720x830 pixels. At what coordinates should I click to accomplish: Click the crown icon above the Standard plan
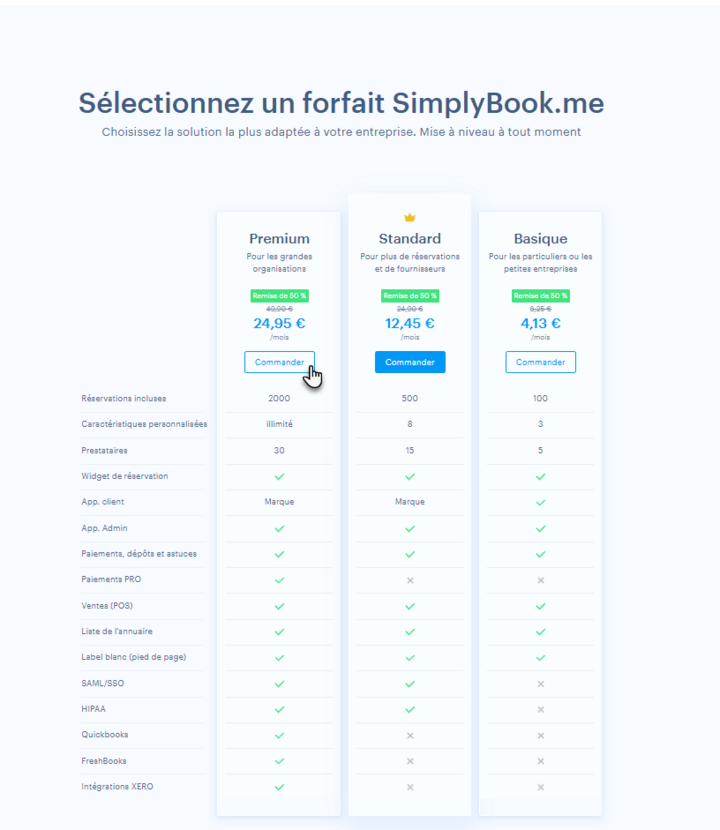pyautogui.click(x=409, y=216)
